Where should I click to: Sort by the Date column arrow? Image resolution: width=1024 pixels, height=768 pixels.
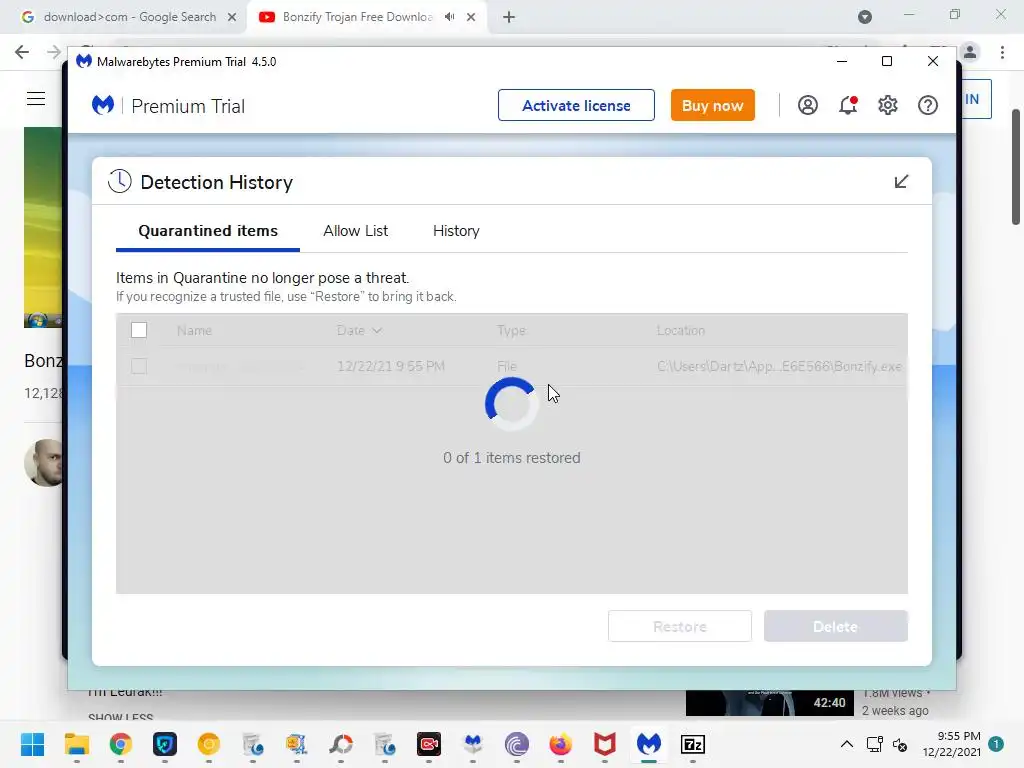pyautogui.click(x=377, y=330)
